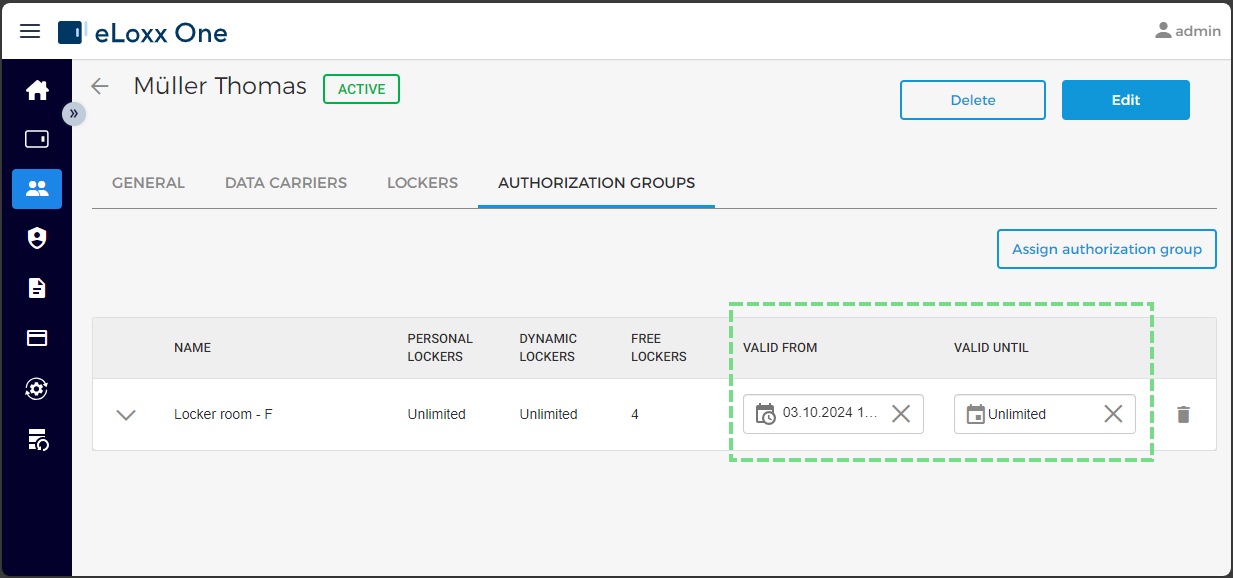This screenshot has width=1233, height=578.
Task: Open the document reports icon in the sidebar
Action: [37, 288]
